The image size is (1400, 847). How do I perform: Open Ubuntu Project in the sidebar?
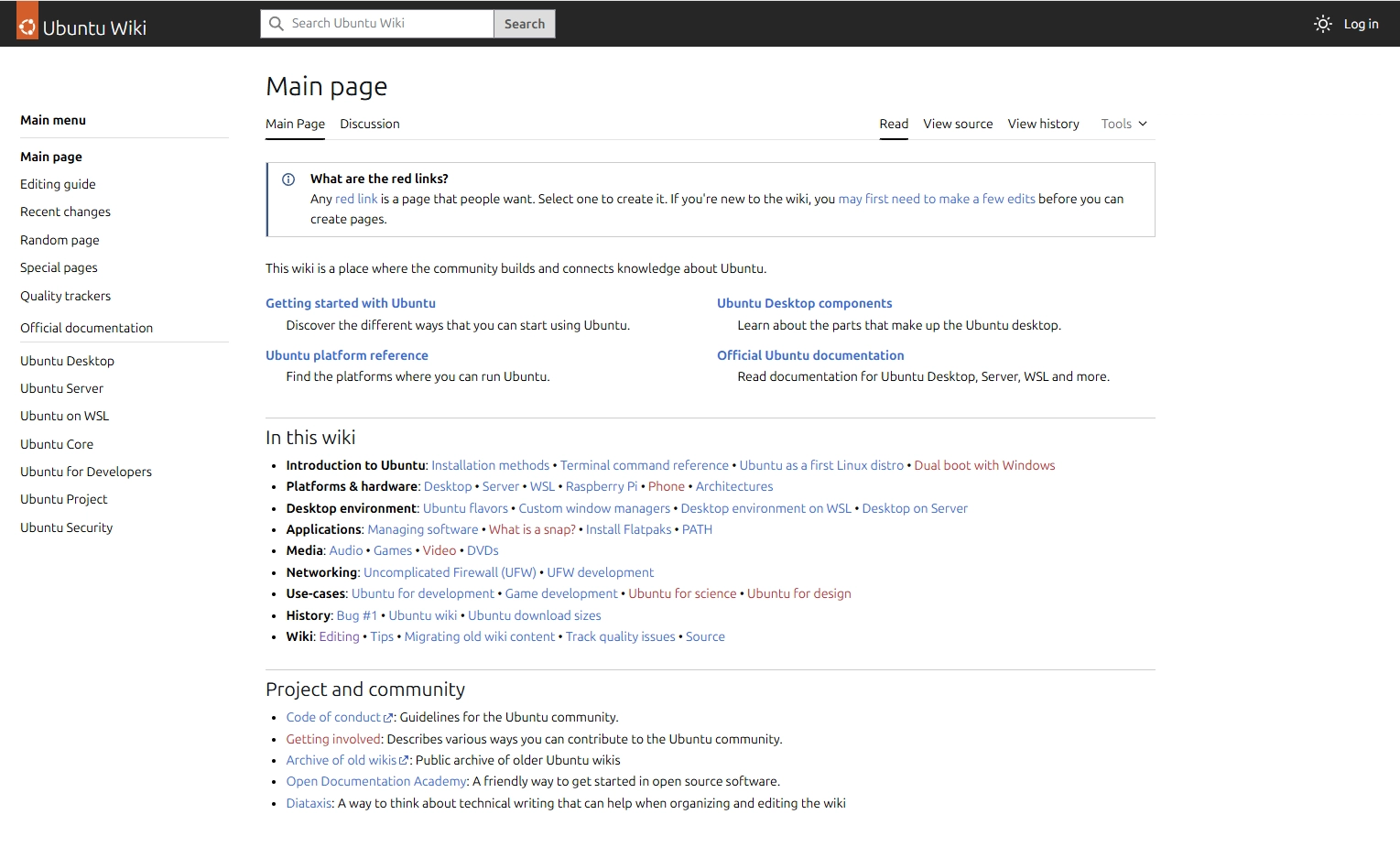point(63,499)
